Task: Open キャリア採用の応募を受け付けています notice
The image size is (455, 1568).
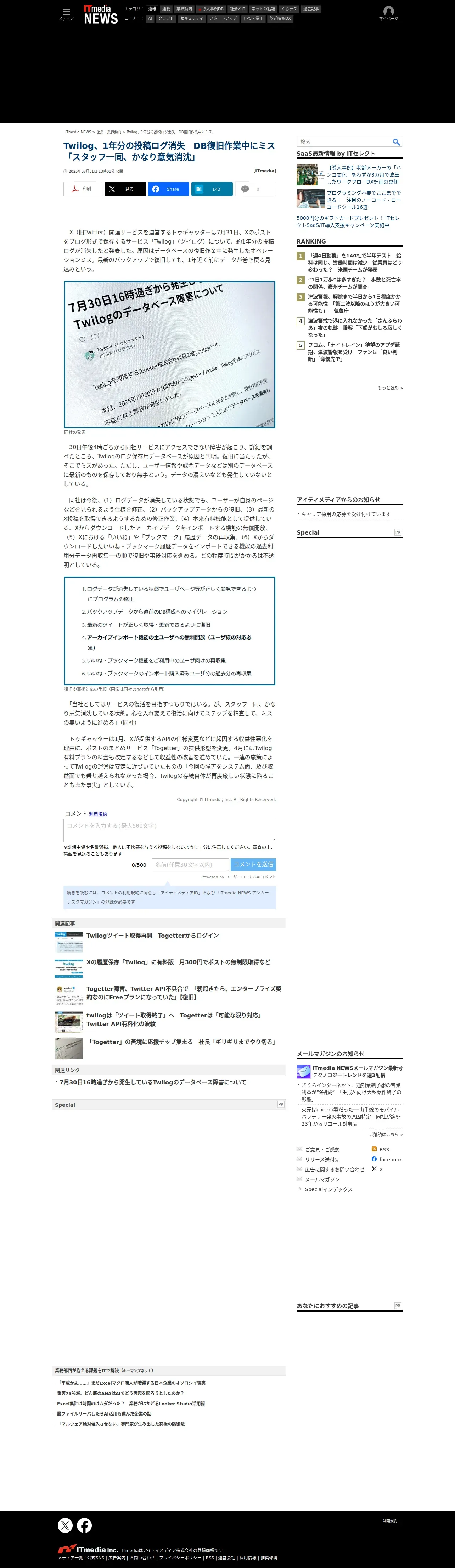Action: coord(346,514)
